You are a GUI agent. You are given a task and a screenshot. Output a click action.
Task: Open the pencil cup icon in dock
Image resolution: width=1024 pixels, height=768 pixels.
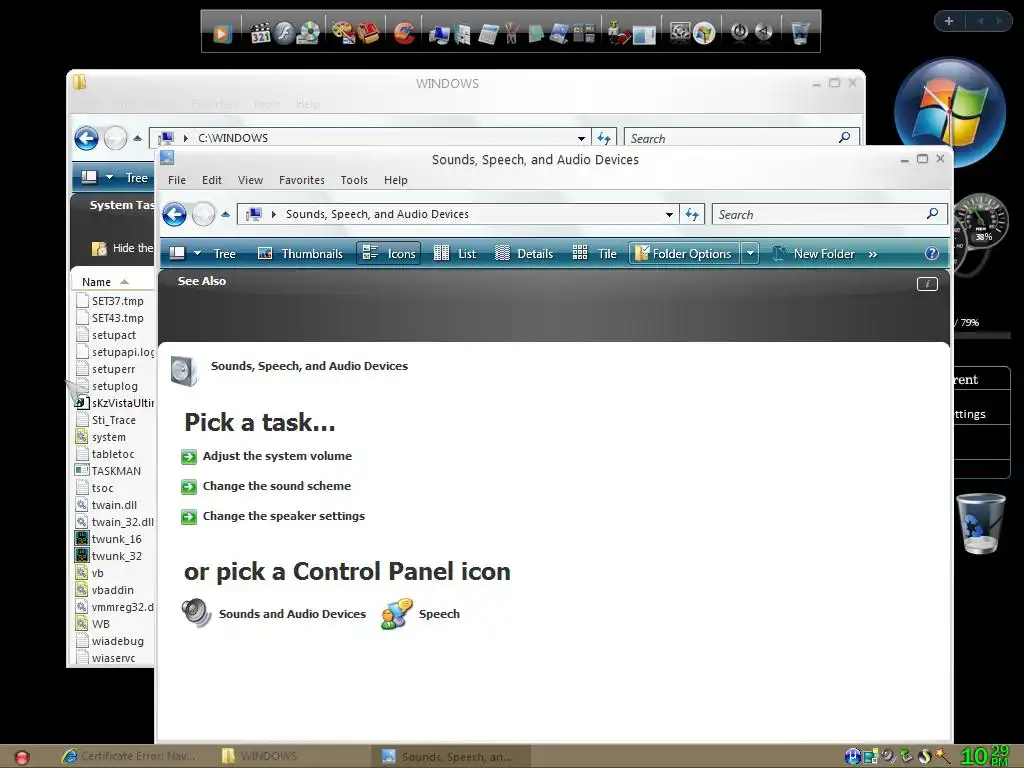point(511,33)
